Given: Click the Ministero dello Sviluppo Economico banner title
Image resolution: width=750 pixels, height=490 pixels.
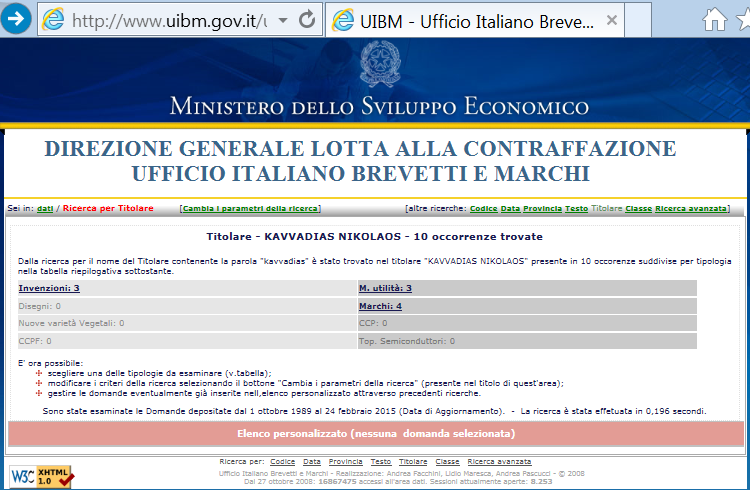Looking at the screenshot, I should pos(379,106).
